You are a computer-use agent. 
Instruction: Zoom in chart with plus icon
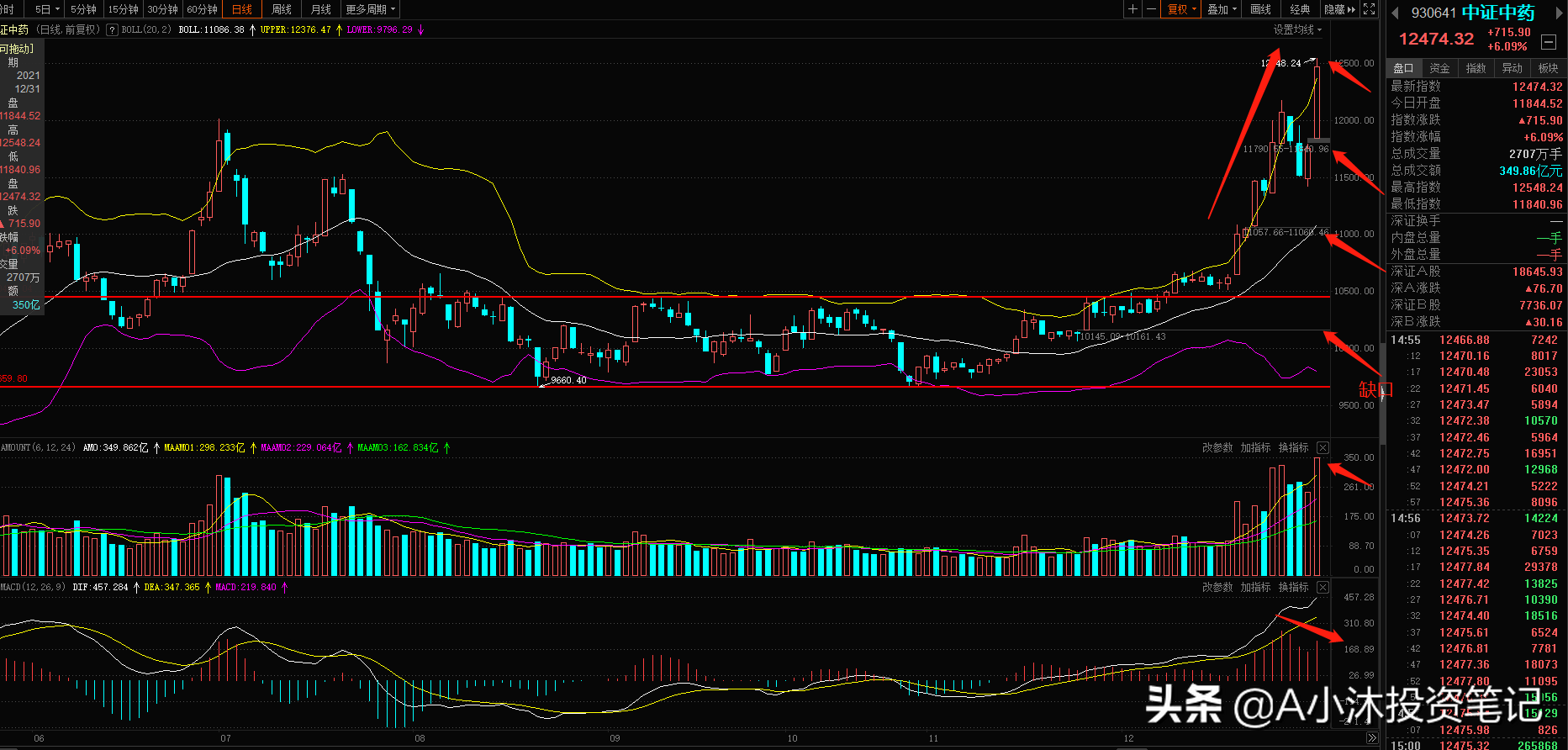[x=1132, y=9]
